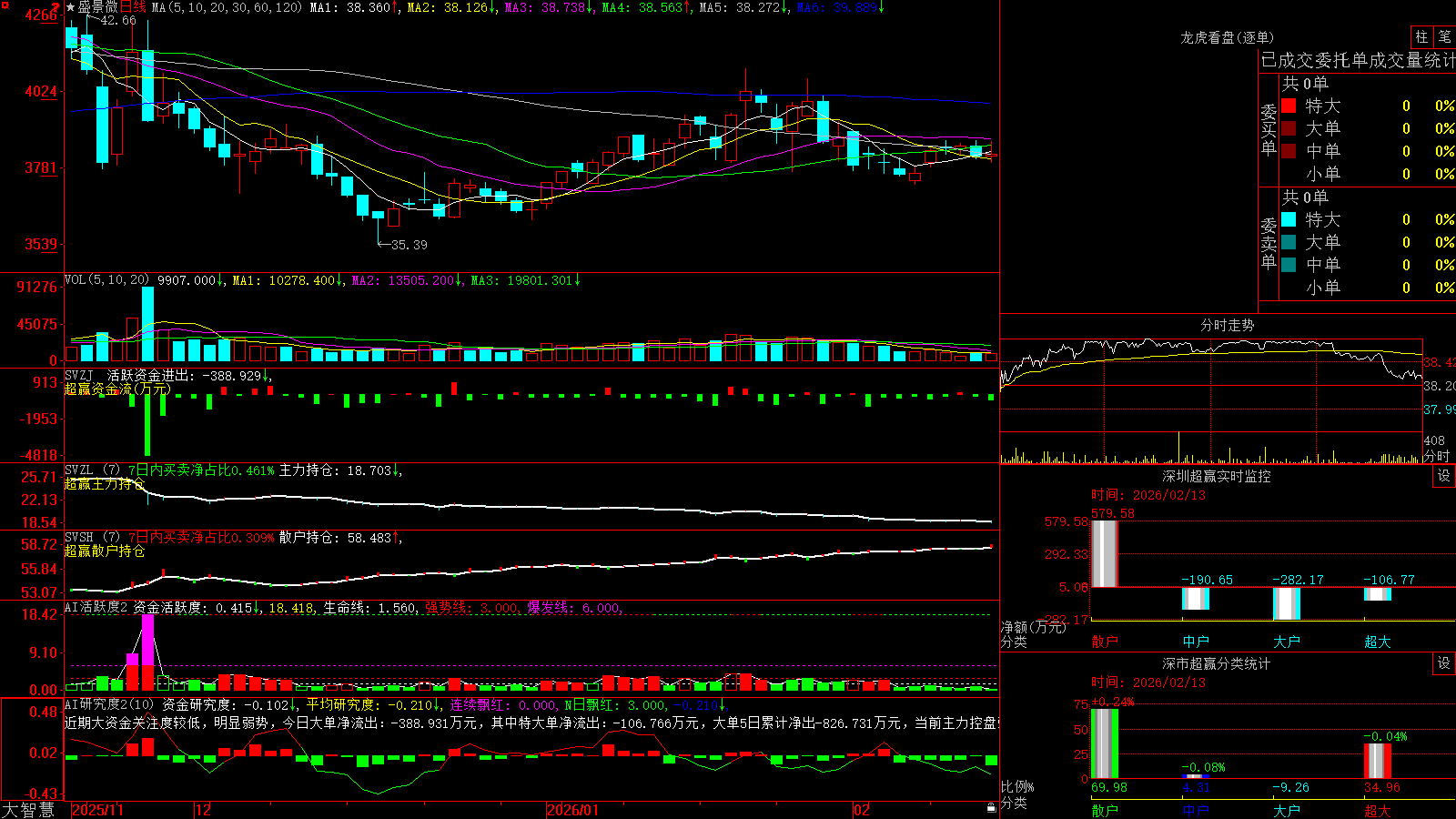The height and width of the screenshot is (819, 1456).
Task: Click the red question mark icon near 4266
Action: click(x=56, y=6)
